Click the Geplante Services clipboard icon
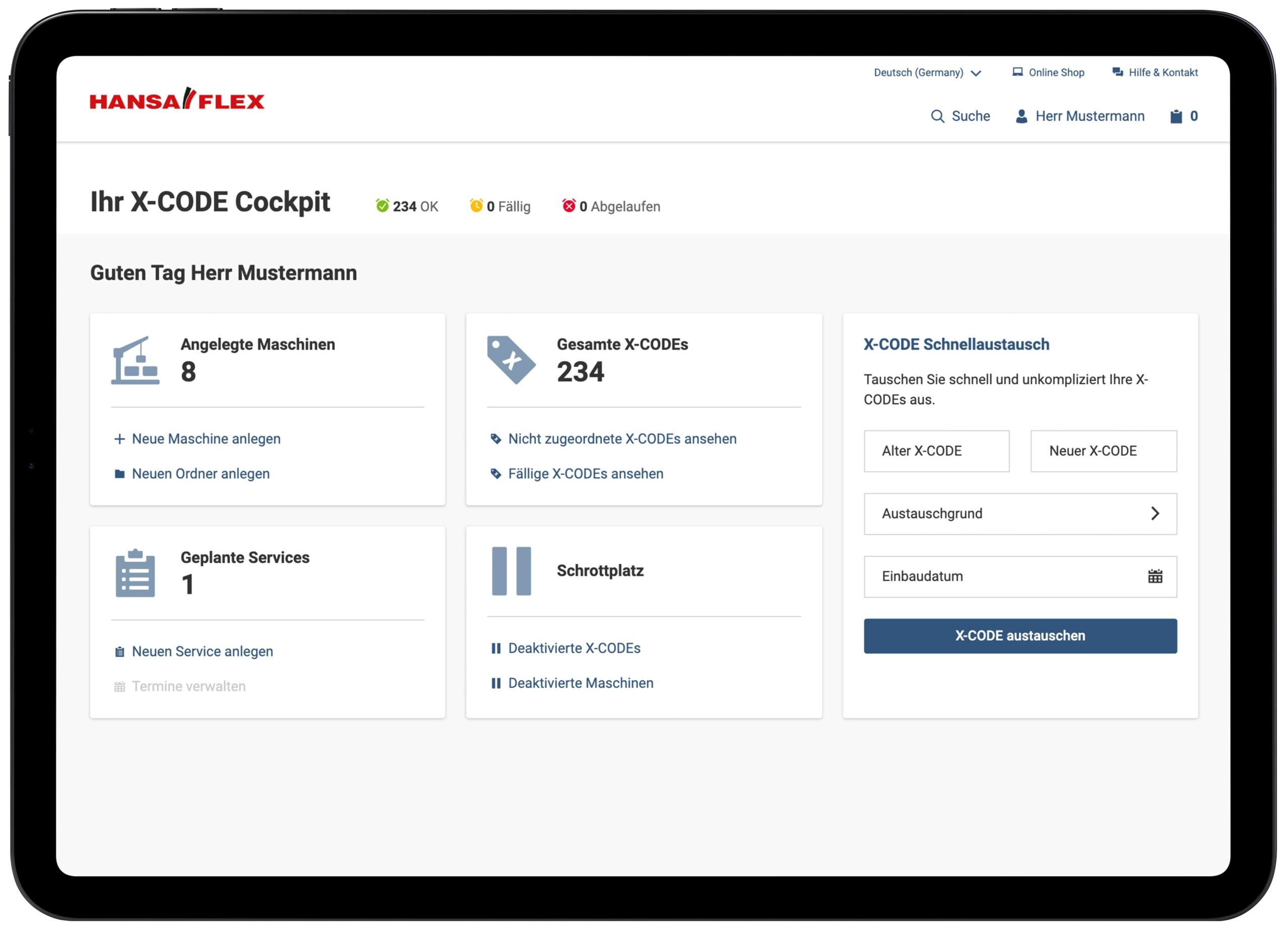 click(x=135, y=573)
